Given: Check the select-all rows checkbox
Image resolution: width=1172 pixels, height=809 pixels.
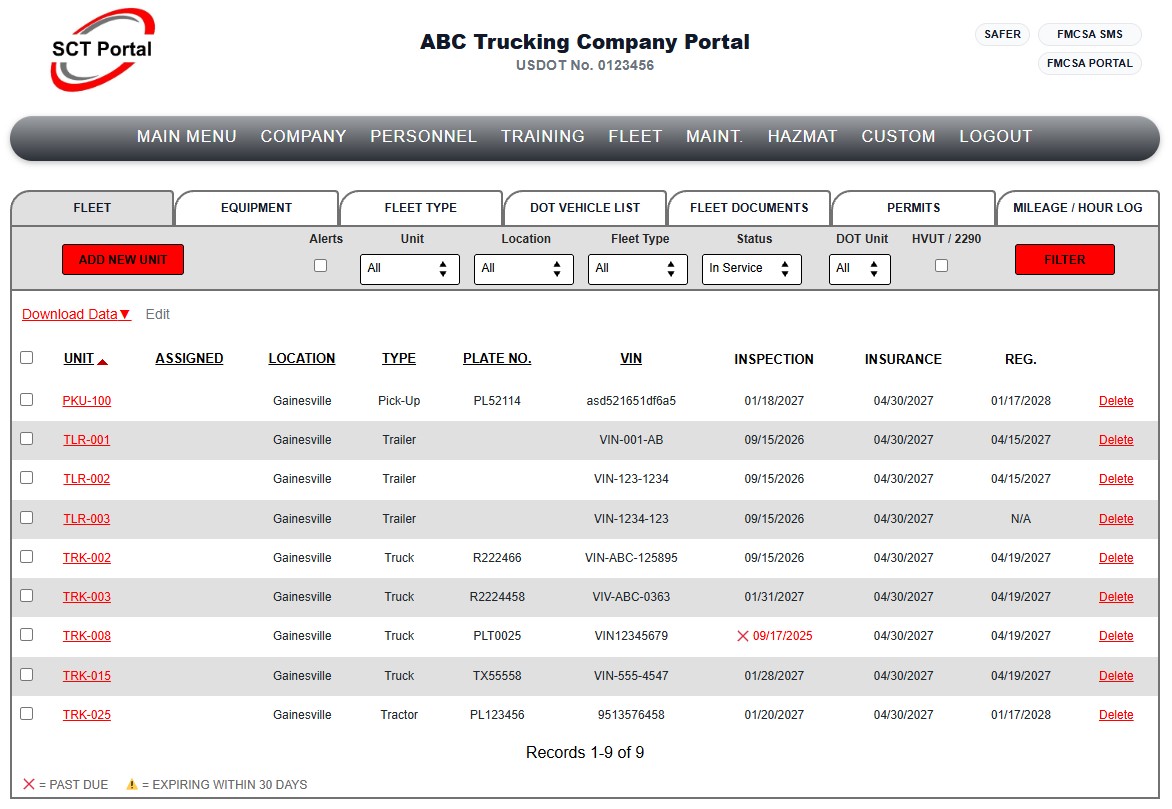Looking at the screenshot, I should [x=27, y=357].
